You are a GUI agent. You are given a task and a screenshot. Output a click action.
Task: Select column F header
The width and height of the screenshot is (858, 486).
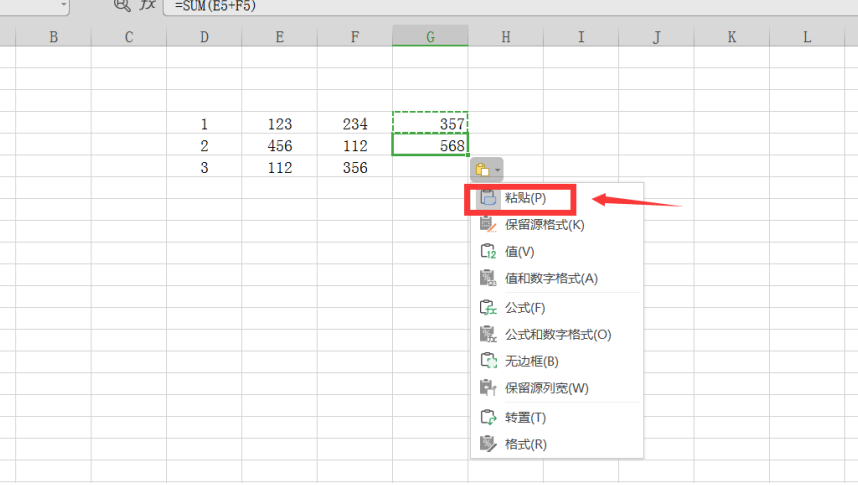click(355, 37)
